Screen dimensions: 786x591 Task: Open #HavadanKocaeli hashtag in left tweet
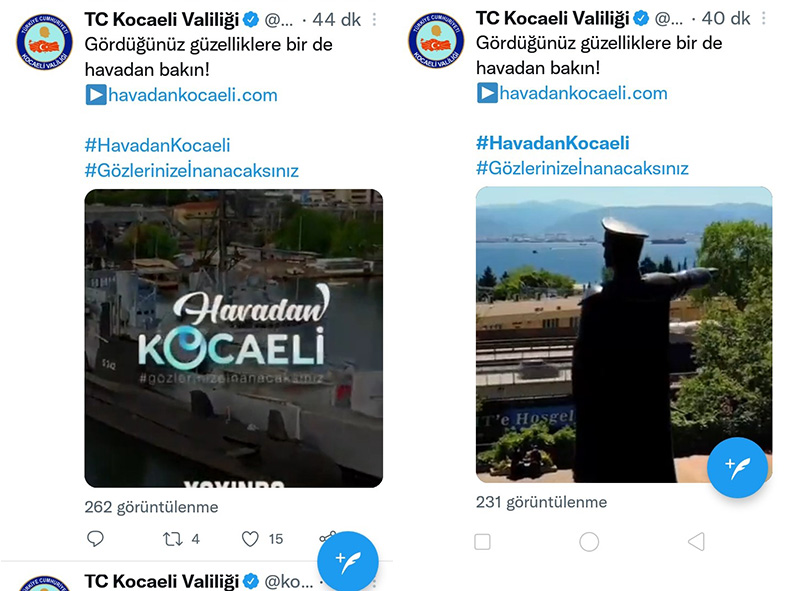[x=157, y=145]
